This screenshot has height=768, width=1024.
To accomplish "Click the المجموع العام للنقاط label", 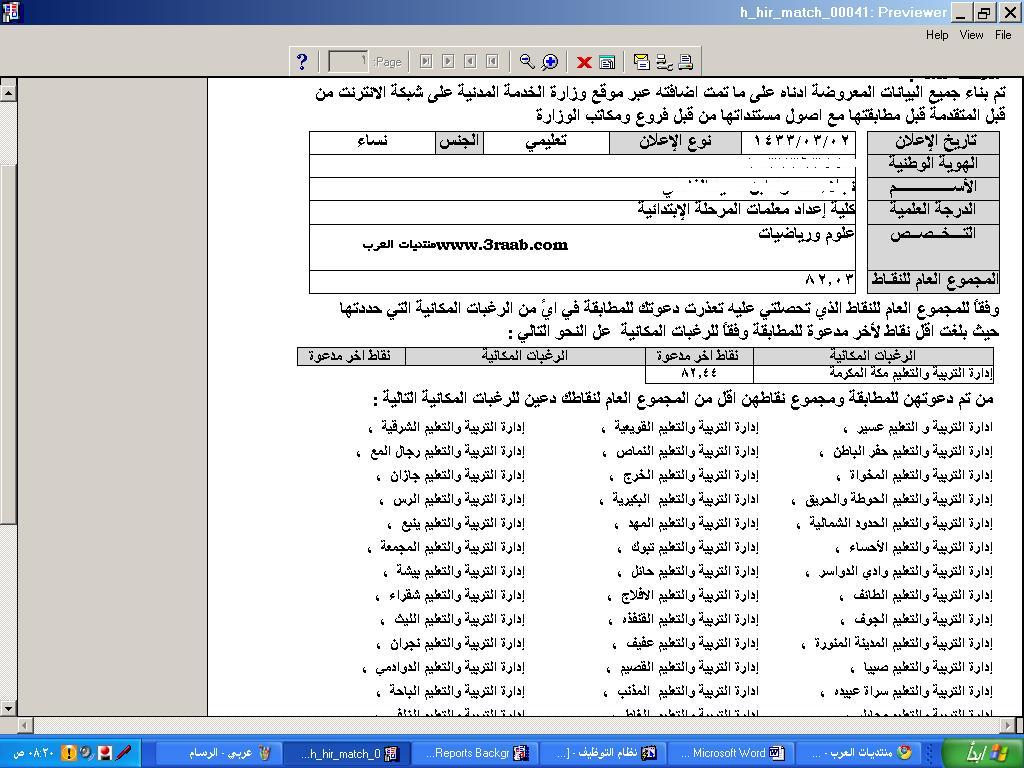I will [934, 280].
